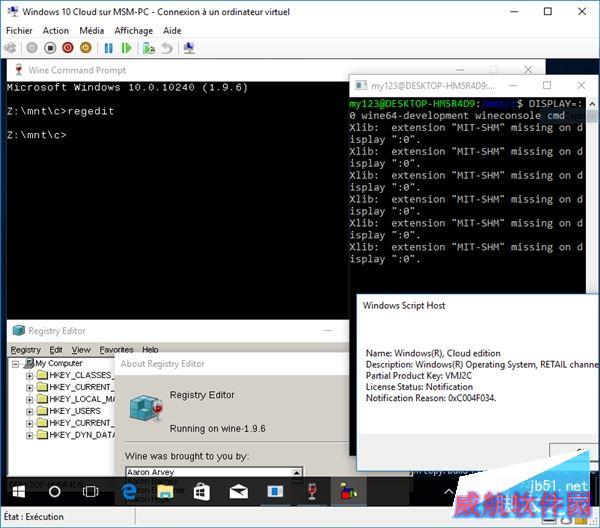Click the Cortana circle taskbar icon

pyautogui.click(x=54, y=491)
